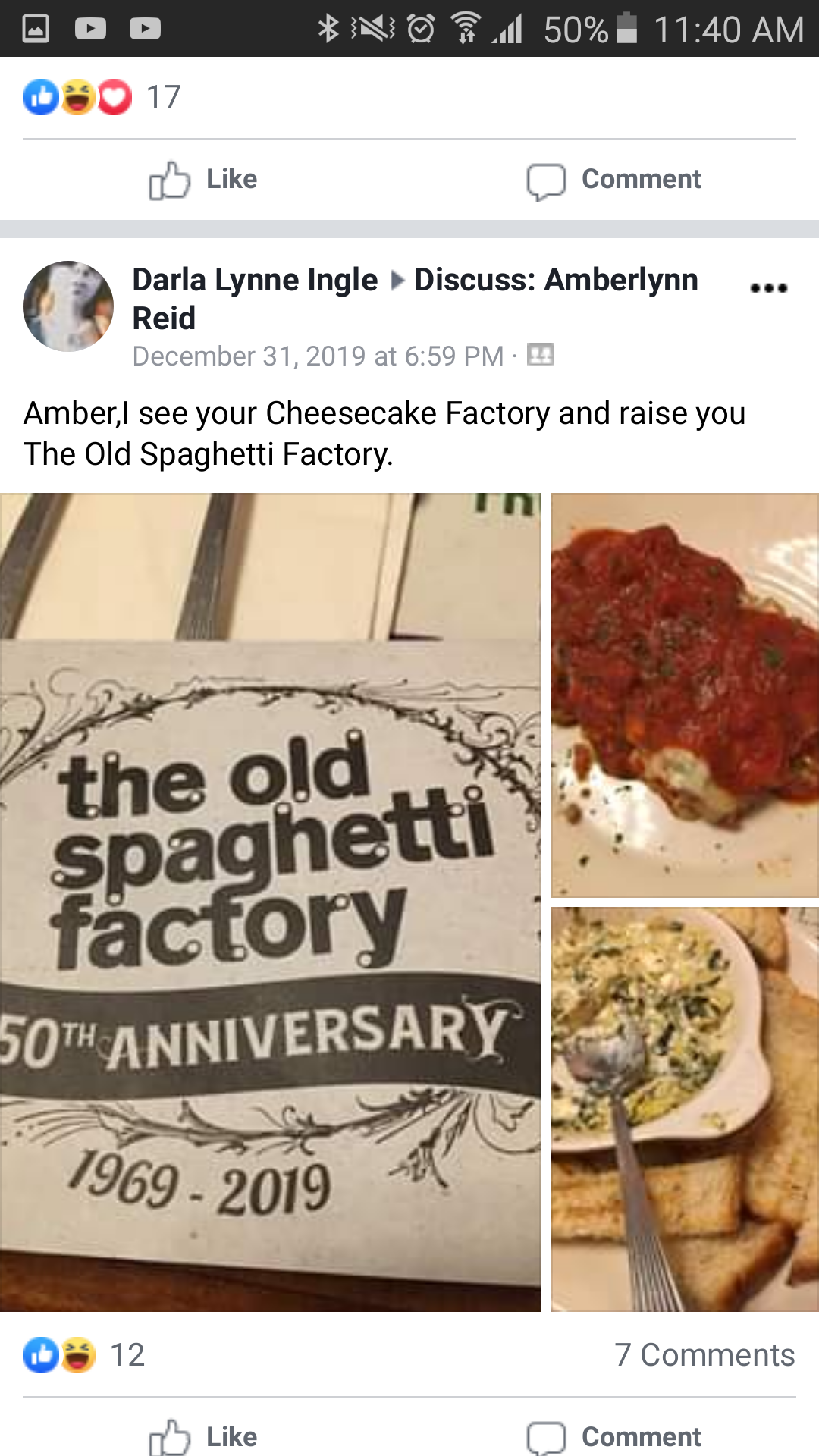
Task: Tap the red heart reaction icon
Action: tap(115, 97)
